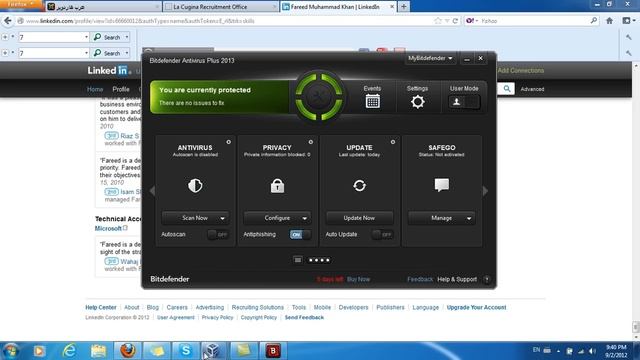Click the LinkedIn search magnifier button
This screenshot has width=640, height=360.
pyautogui.click(x=507, y=89)
